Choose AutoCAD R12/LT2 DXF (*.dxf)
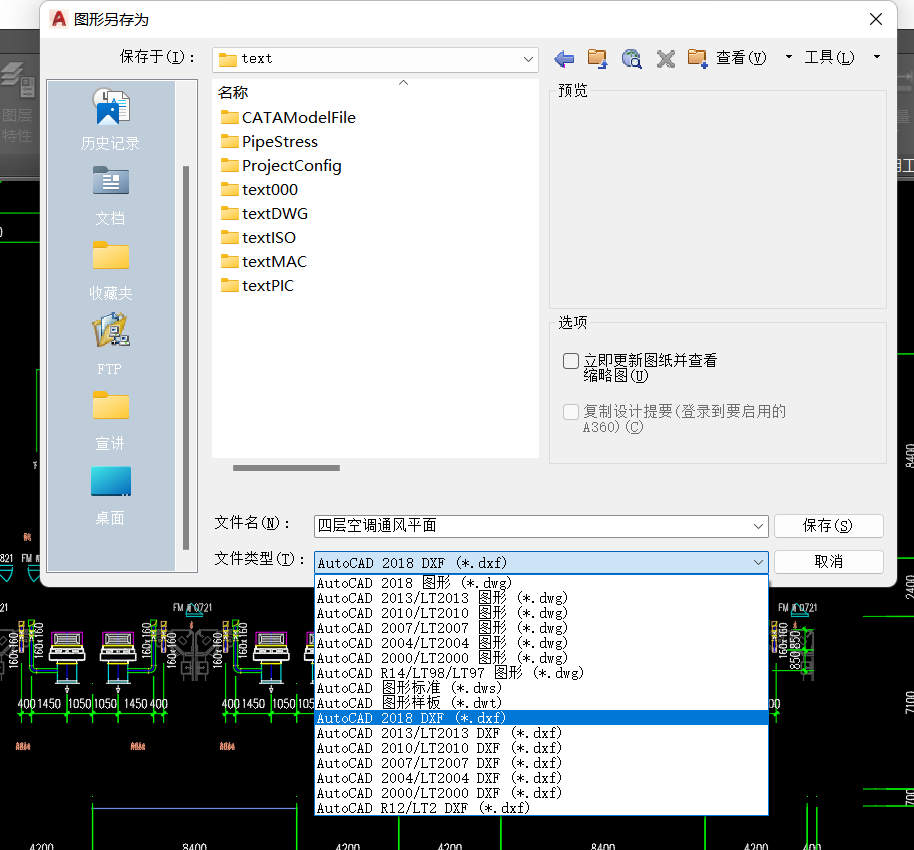The image size is (914, 850). click(542, 808)
